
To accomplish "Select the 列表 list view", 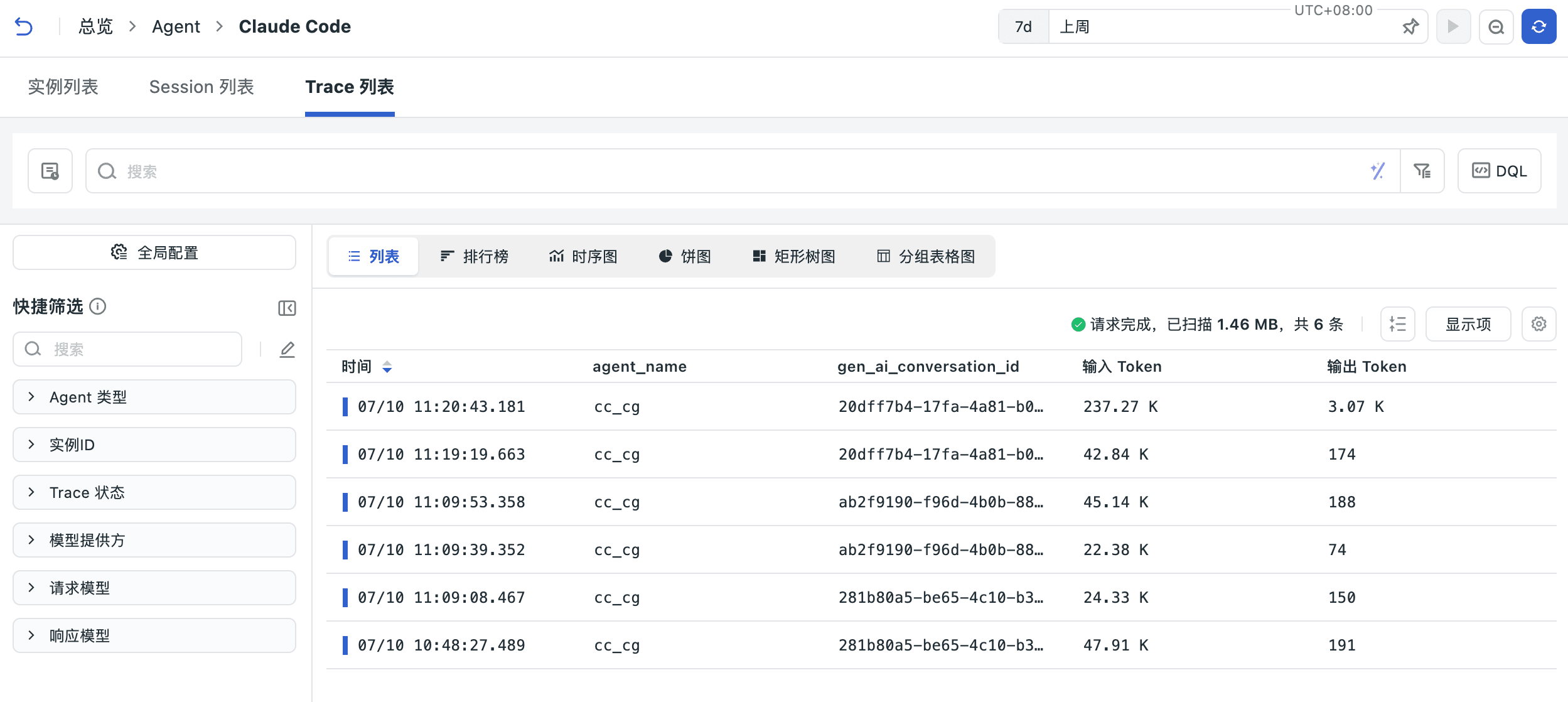I will [x=373, y=256].
